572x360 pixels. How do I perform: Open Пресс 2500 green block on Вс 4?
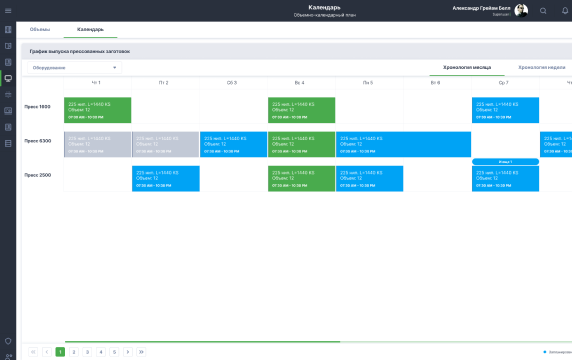coord(301,179)
